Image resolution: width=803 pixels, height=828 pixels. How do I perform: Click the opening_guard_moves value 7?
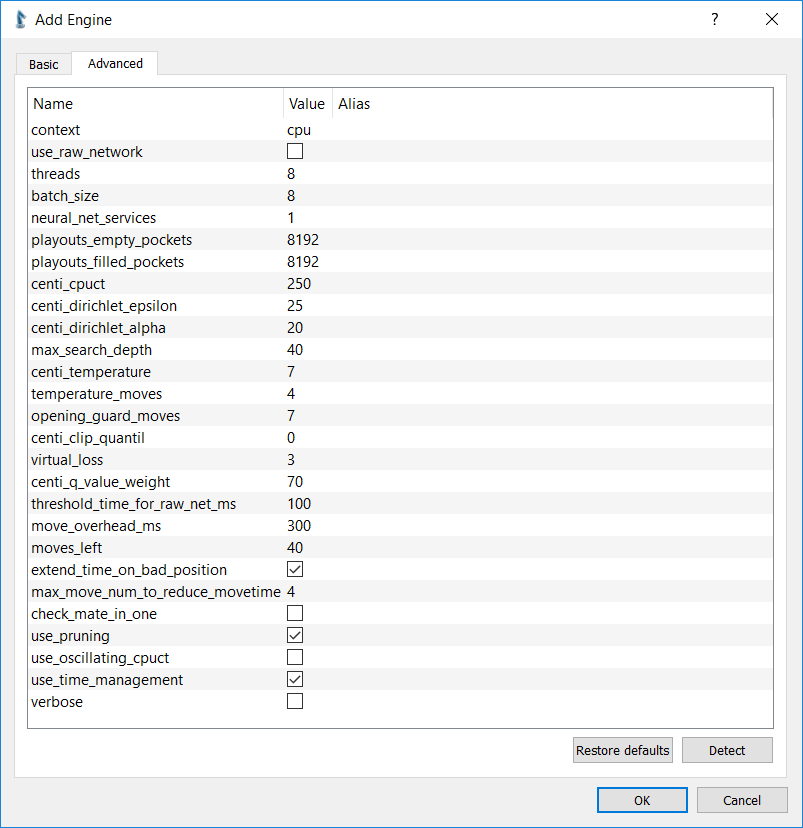291,416
